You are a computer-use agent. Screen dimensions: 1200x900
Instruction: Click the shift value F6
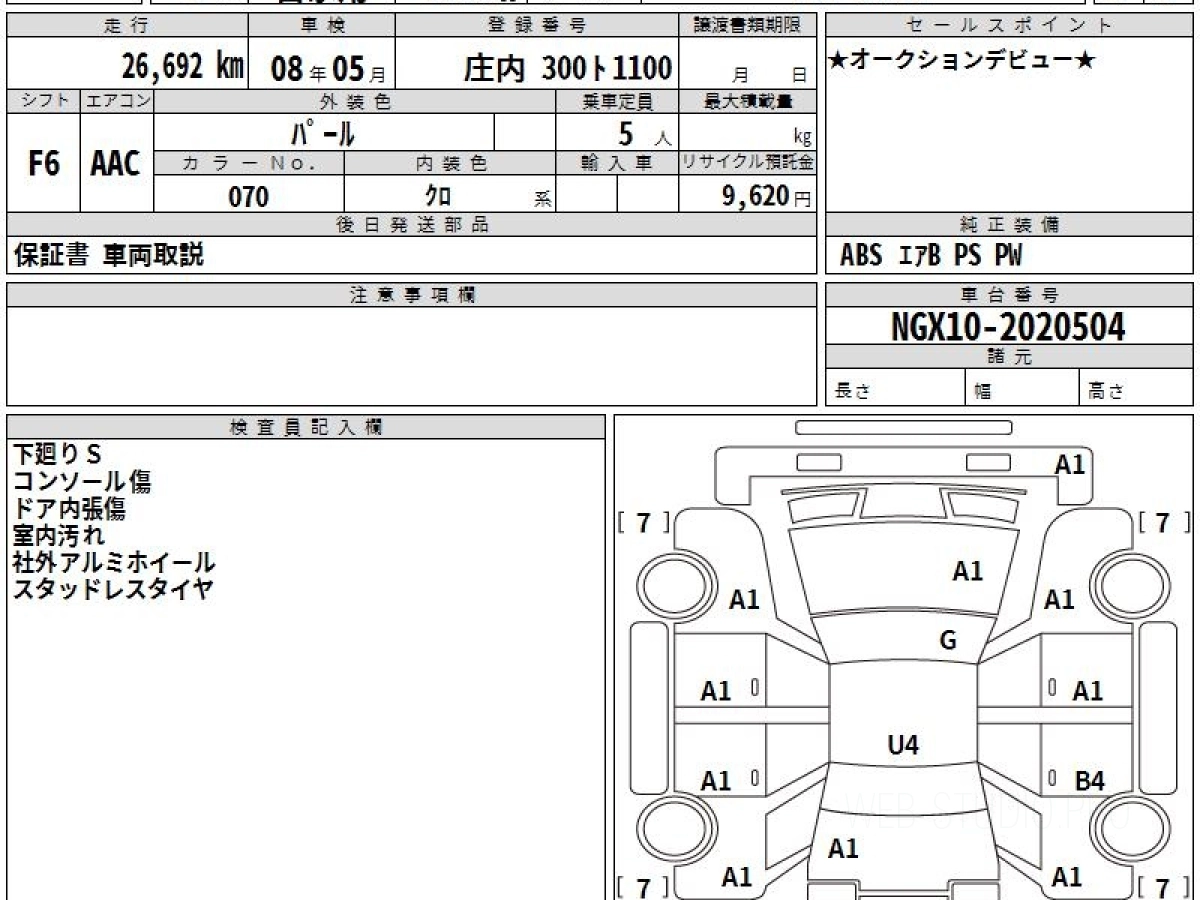[43, 164]
